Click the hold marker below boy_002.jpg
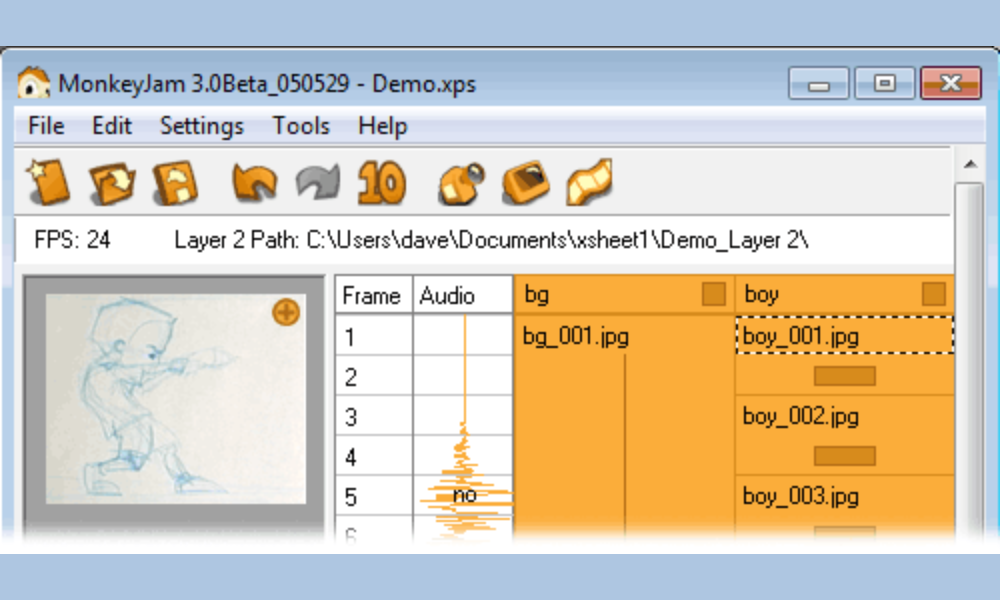Screen dimensions: 1000x600 coord(844,456)
